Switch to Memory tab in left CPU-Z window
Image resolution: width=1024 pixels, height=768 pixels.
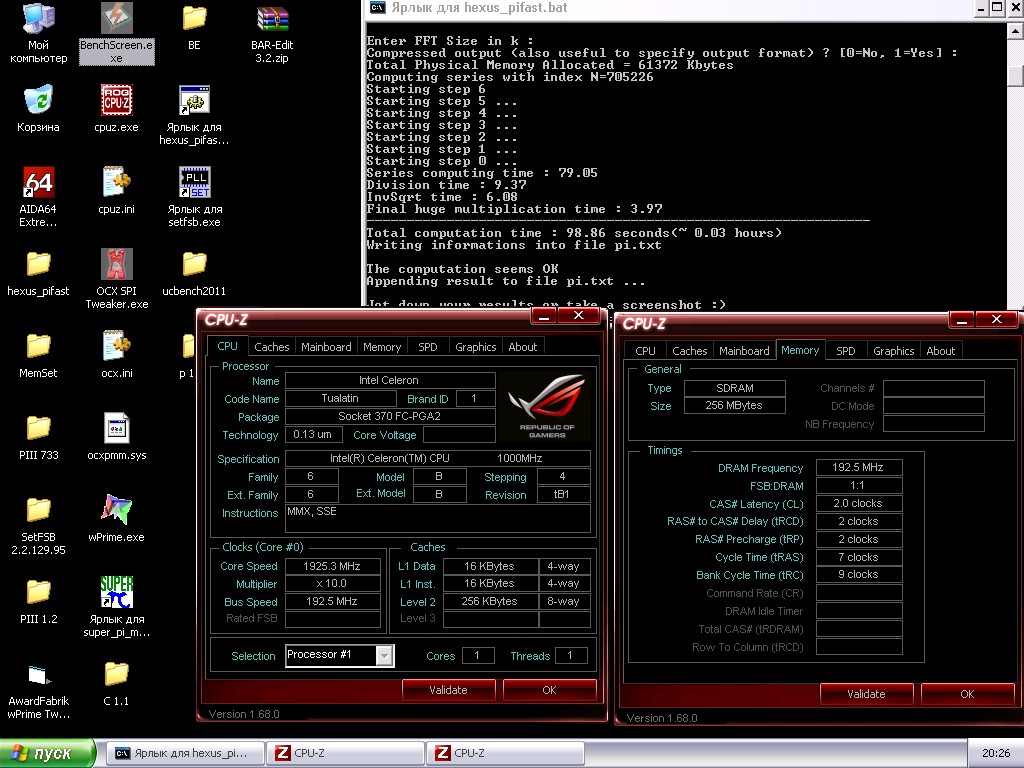point(382,347)
